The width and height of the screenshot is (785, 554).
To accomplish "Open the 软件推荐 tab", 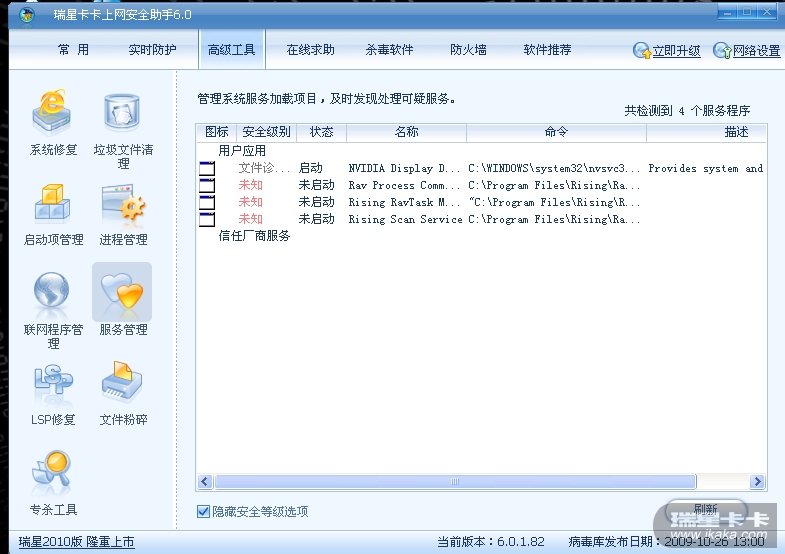I will (547, 50).
